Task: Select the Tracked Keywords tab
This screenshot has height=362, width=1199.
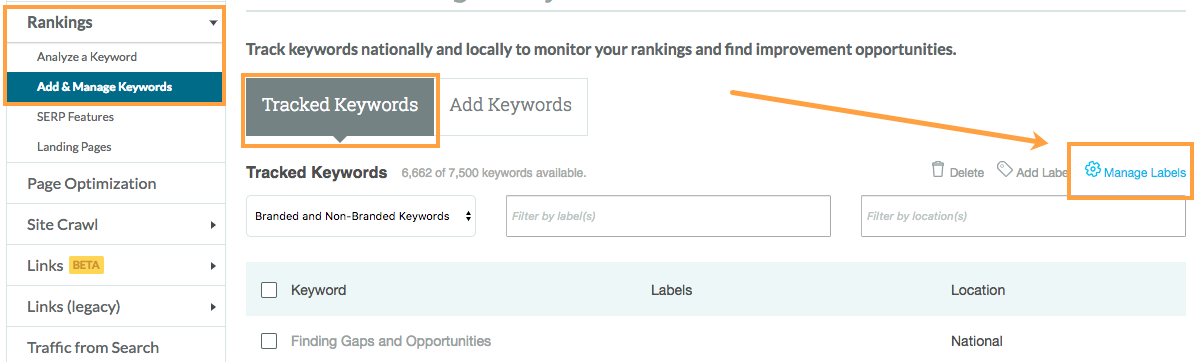Action: coord(340,106)
